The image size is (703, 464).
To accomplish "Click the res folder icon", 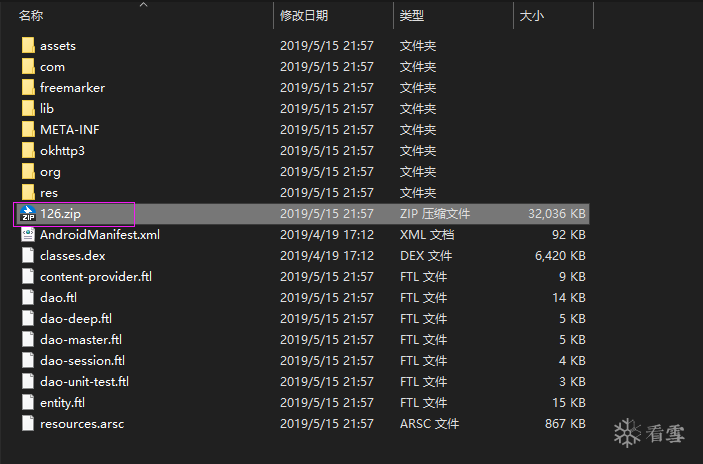I will click(28, 193).
